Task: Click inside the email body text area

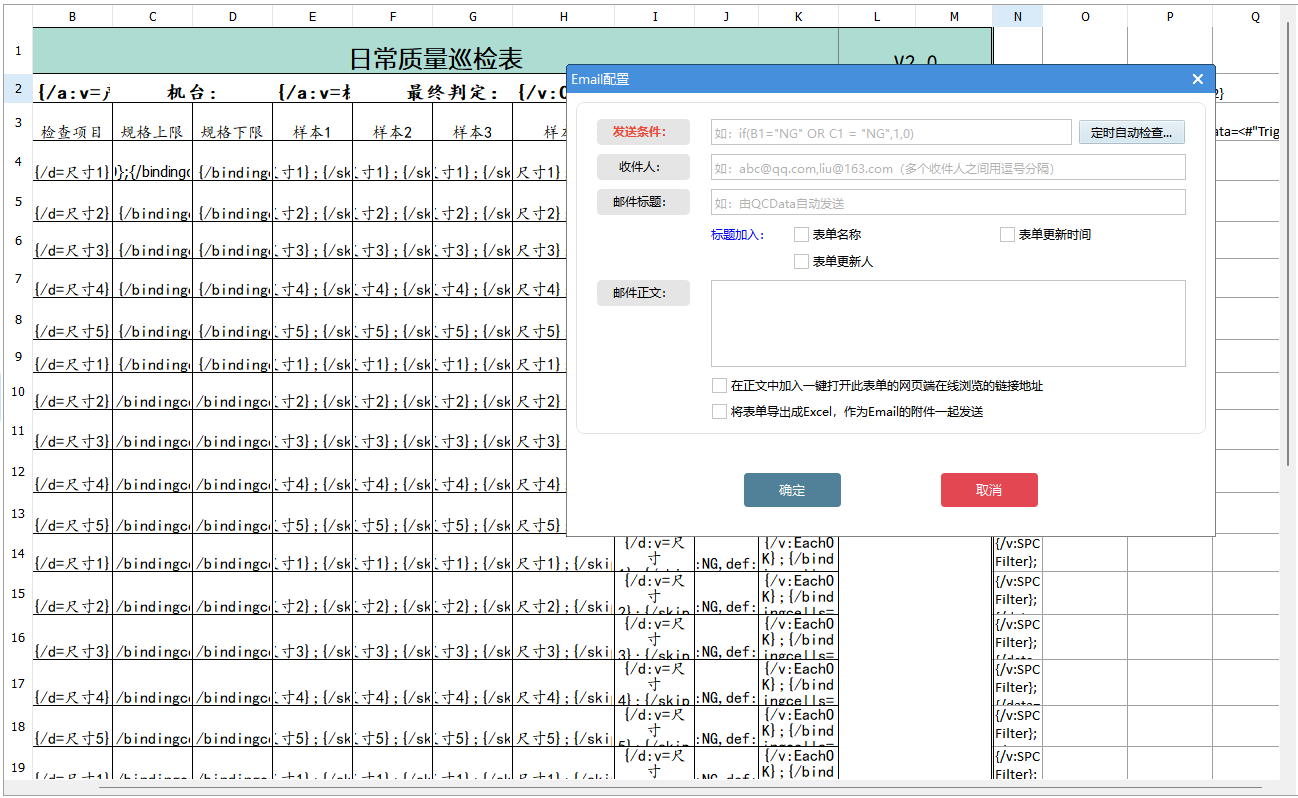Action: (x=948, y=323)
